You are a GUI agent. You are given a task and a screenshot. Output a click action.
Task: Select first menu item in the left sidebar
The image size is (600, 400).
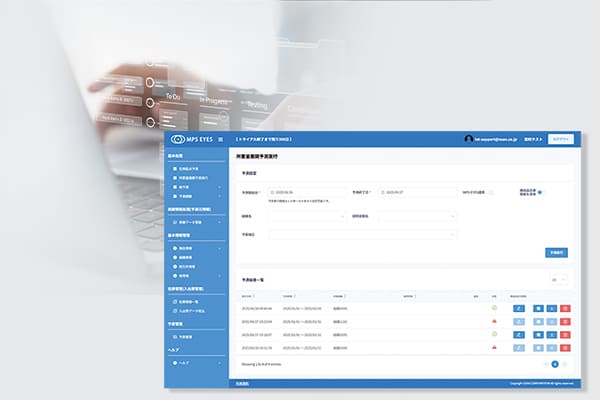190,173
